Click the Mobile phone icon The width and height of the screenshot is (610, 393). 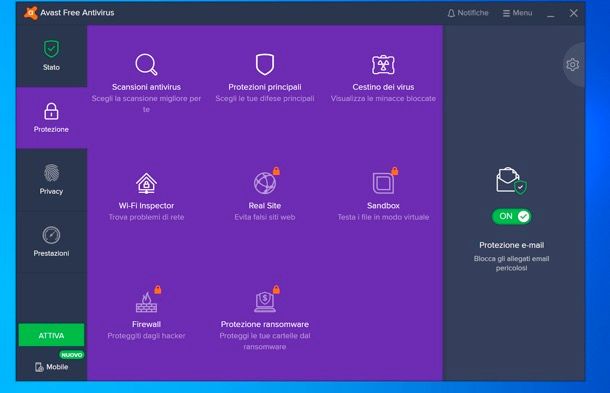coord(39,367)
